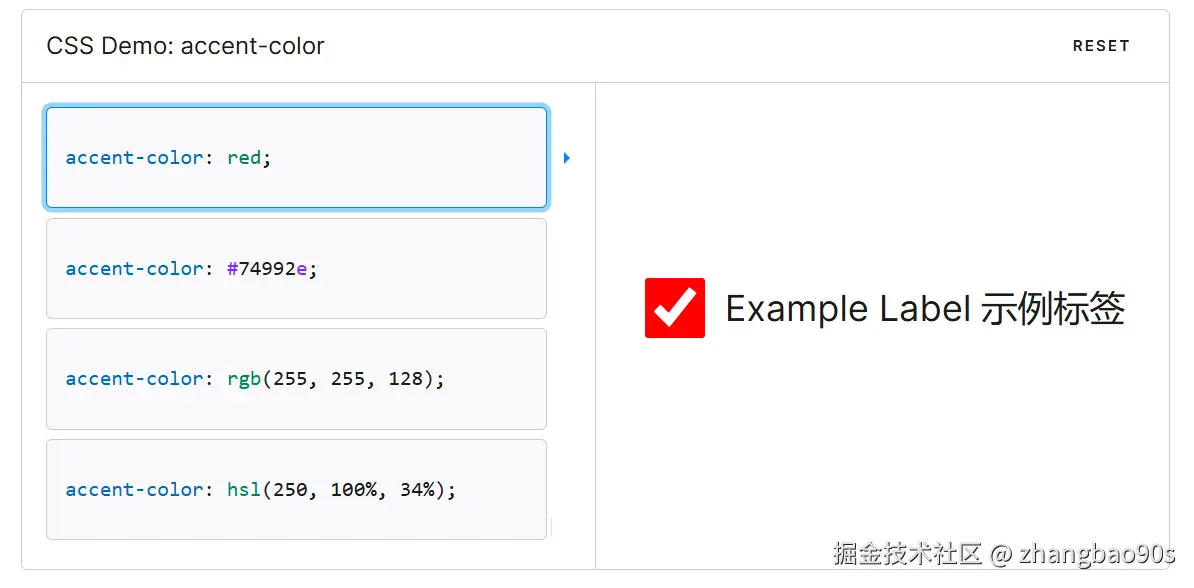Click the blue arrow beside the red option
Viewport: 1194px width, 588px height.
(x=567, y=158)
